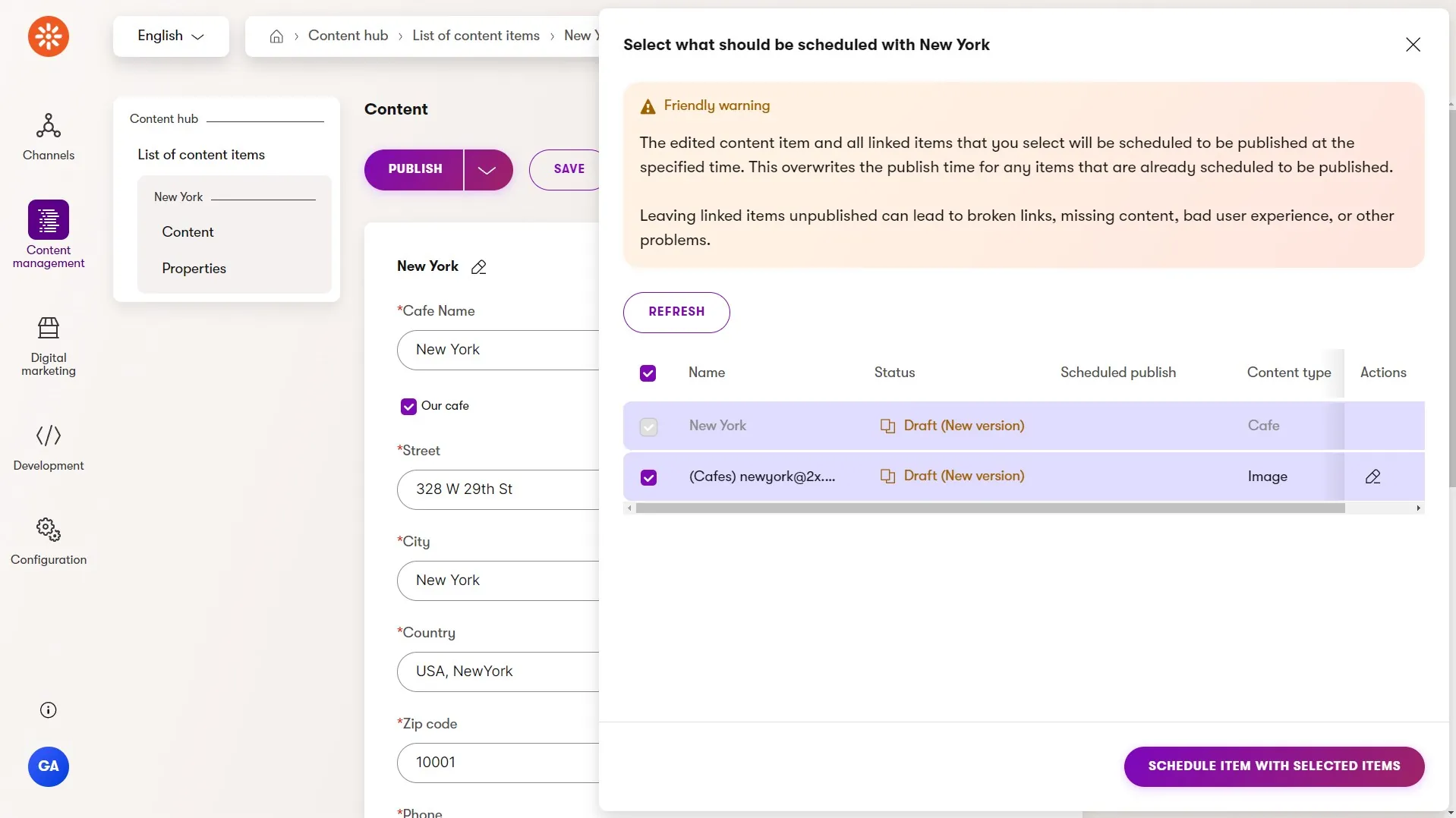Viewport: 1456px width, 818px height.
Task: Toggle the select-all checkbox in table header
Action: 648,373
